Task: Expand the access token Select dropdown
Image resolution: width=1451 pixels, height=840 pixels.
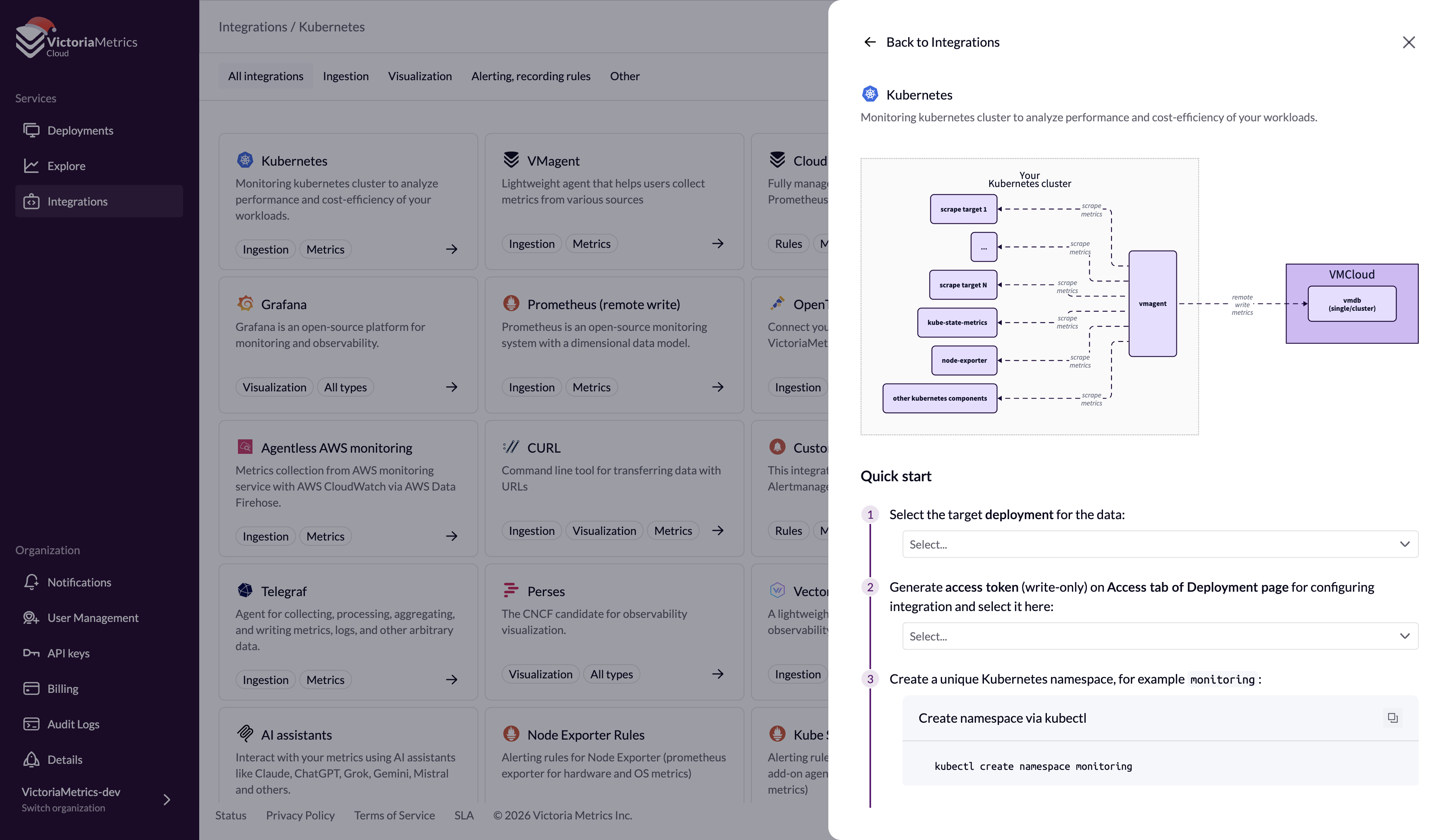Action: click(1160, 636)
